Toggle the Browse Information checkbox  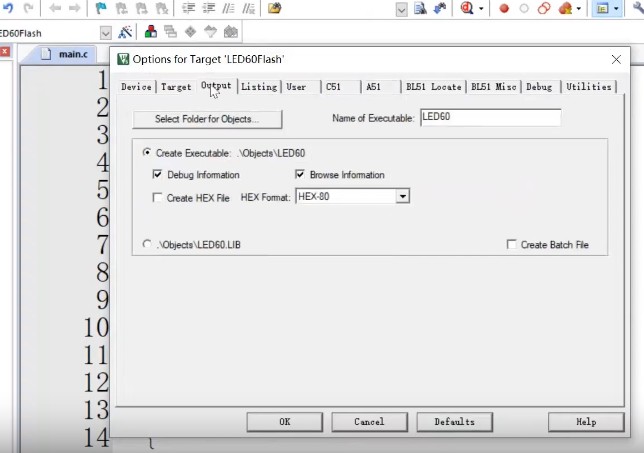pos(300,174)
